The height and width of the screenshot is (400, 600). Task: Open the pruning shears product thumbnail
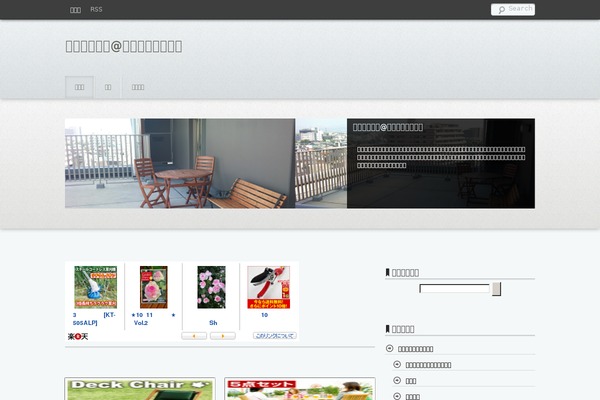268,287
